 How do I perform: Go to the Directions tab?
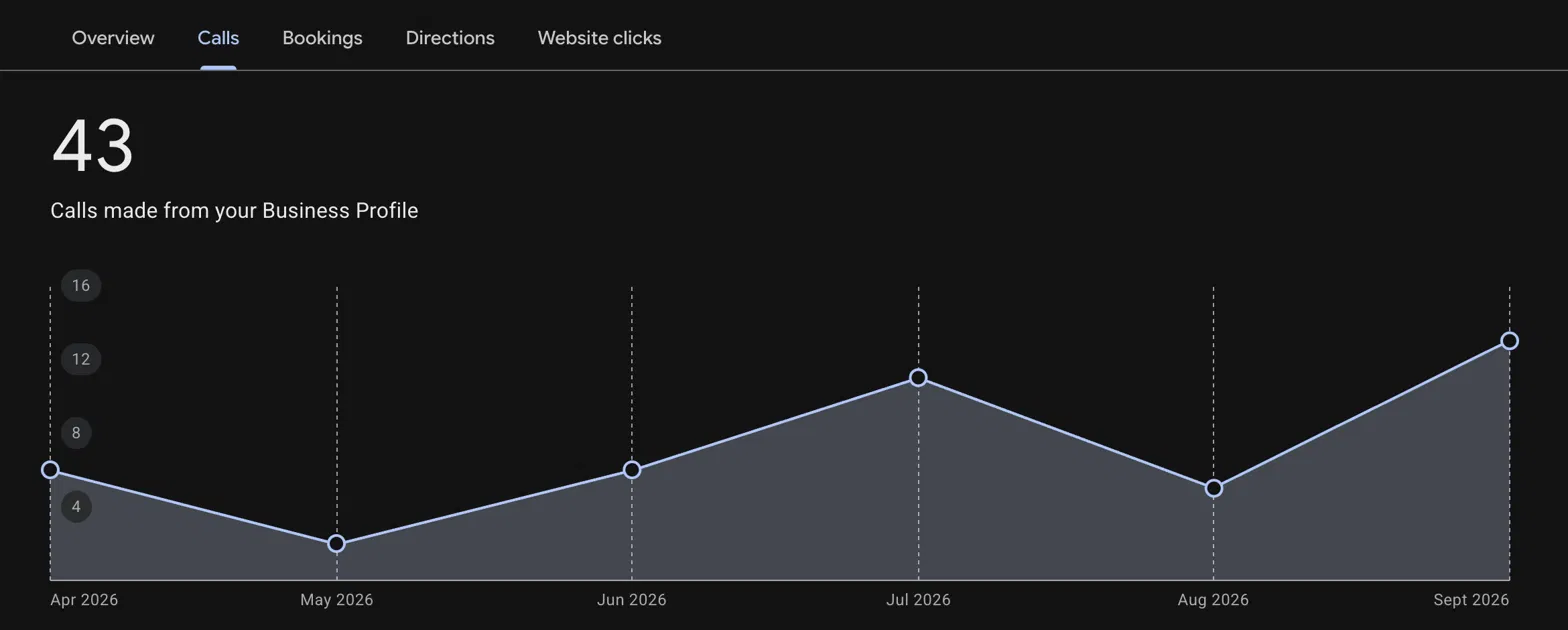tap(450, 38)
